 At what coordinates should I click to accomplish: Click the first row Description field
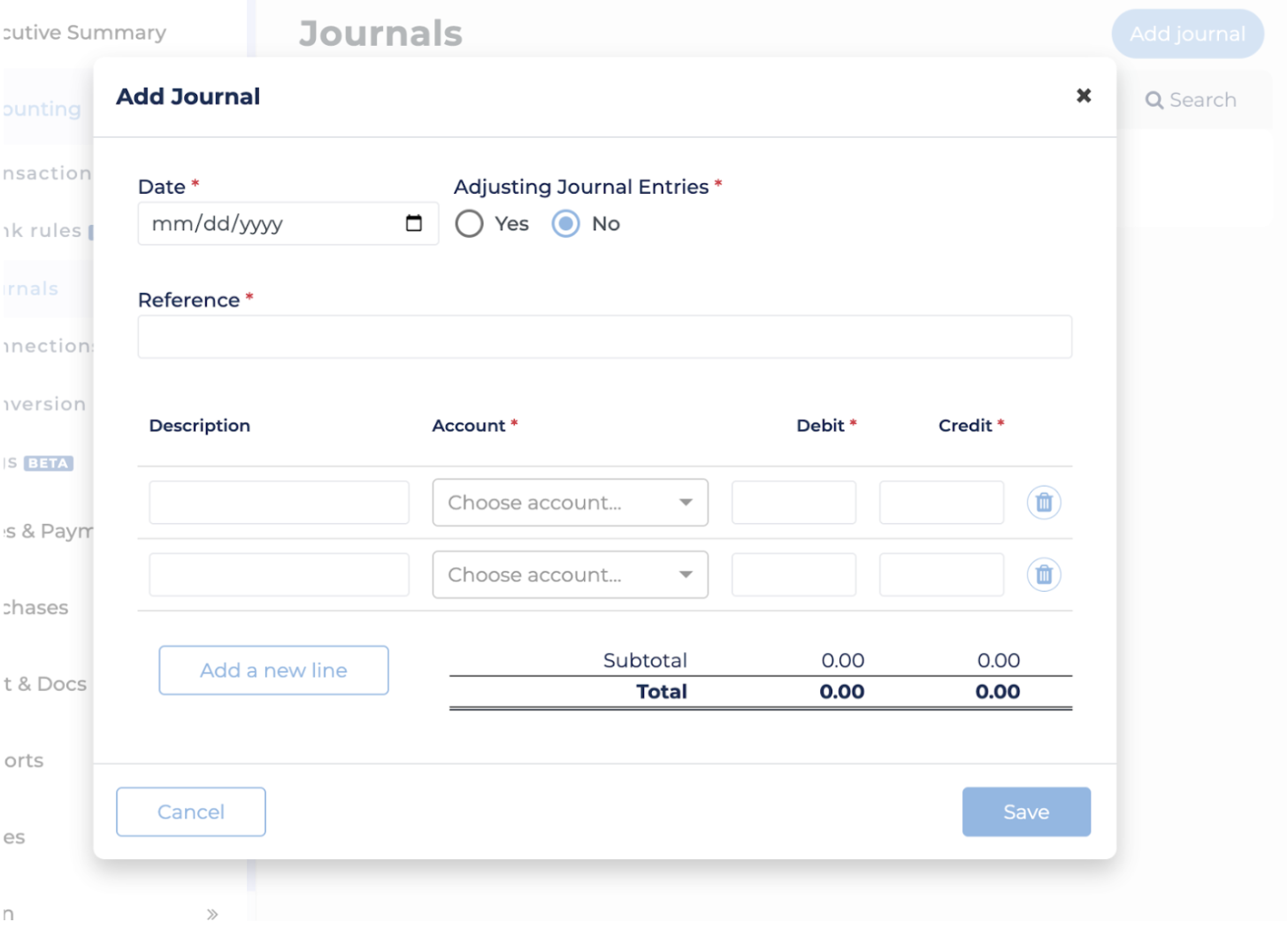(279, 503)
